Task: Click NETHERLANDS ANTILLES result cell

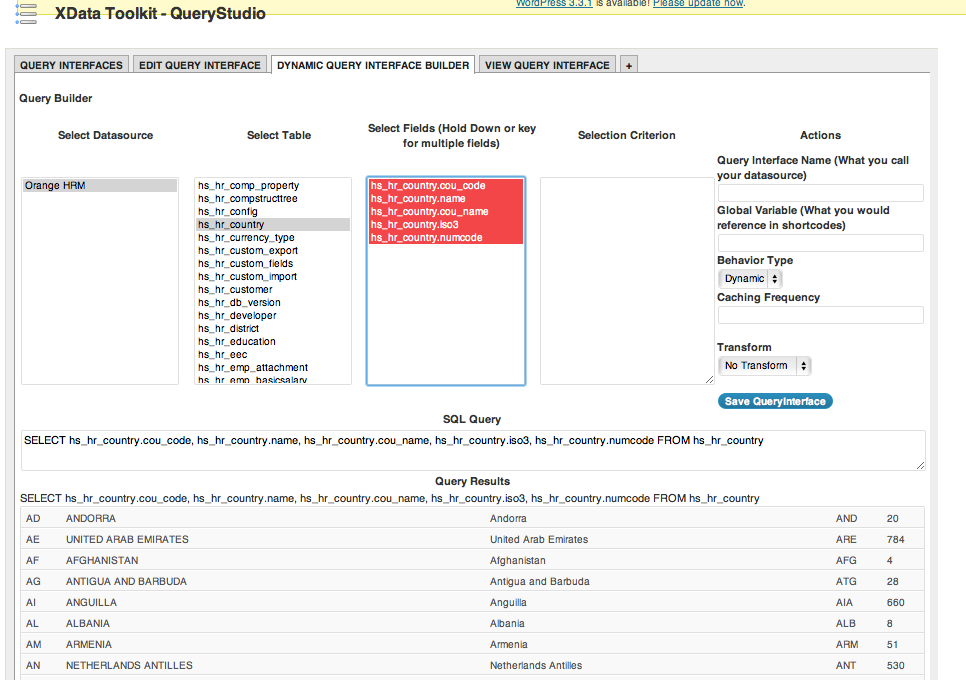Action: pos(129,665)
